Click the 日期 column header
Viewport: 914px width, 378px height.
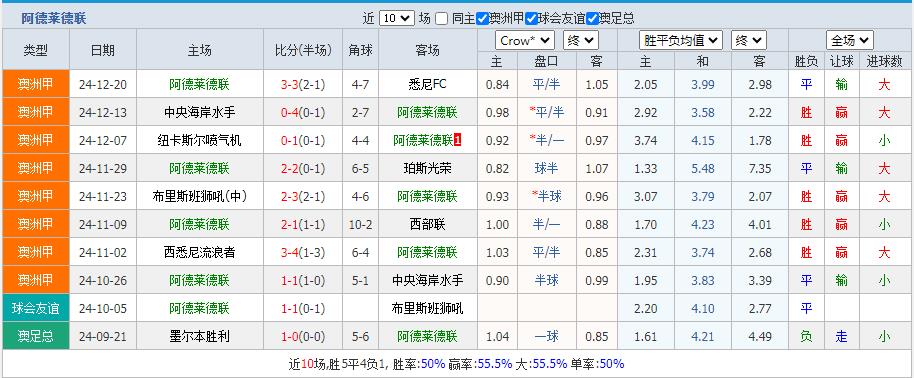coord(103,50)
